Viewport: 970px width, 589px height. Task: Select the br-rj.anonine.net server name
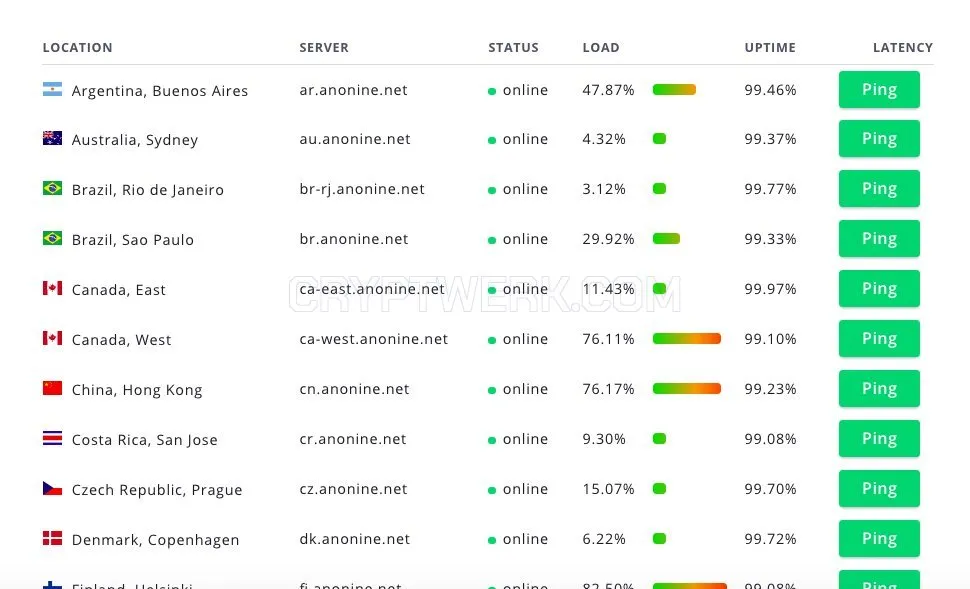362,189
